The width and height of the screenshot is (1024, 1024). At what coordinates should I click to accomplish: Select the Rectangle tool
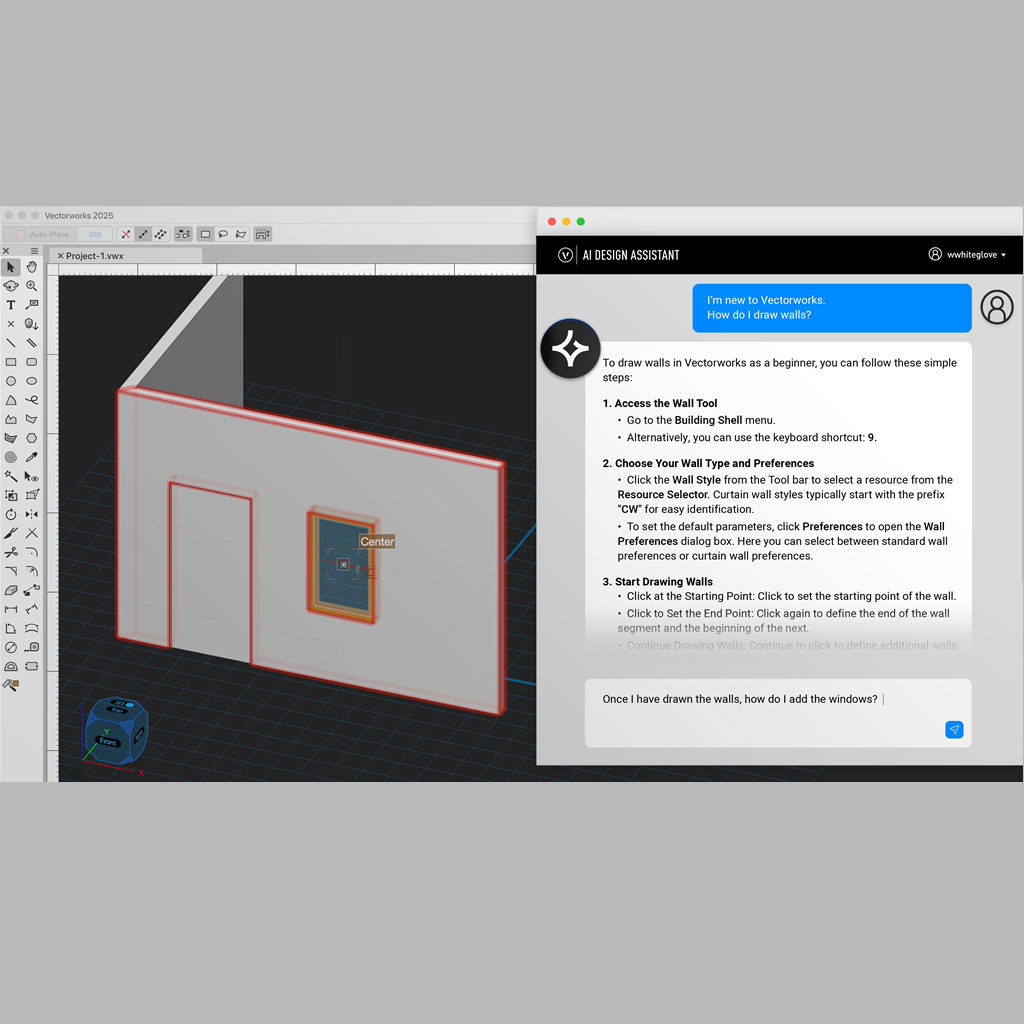tap(10, 362)
